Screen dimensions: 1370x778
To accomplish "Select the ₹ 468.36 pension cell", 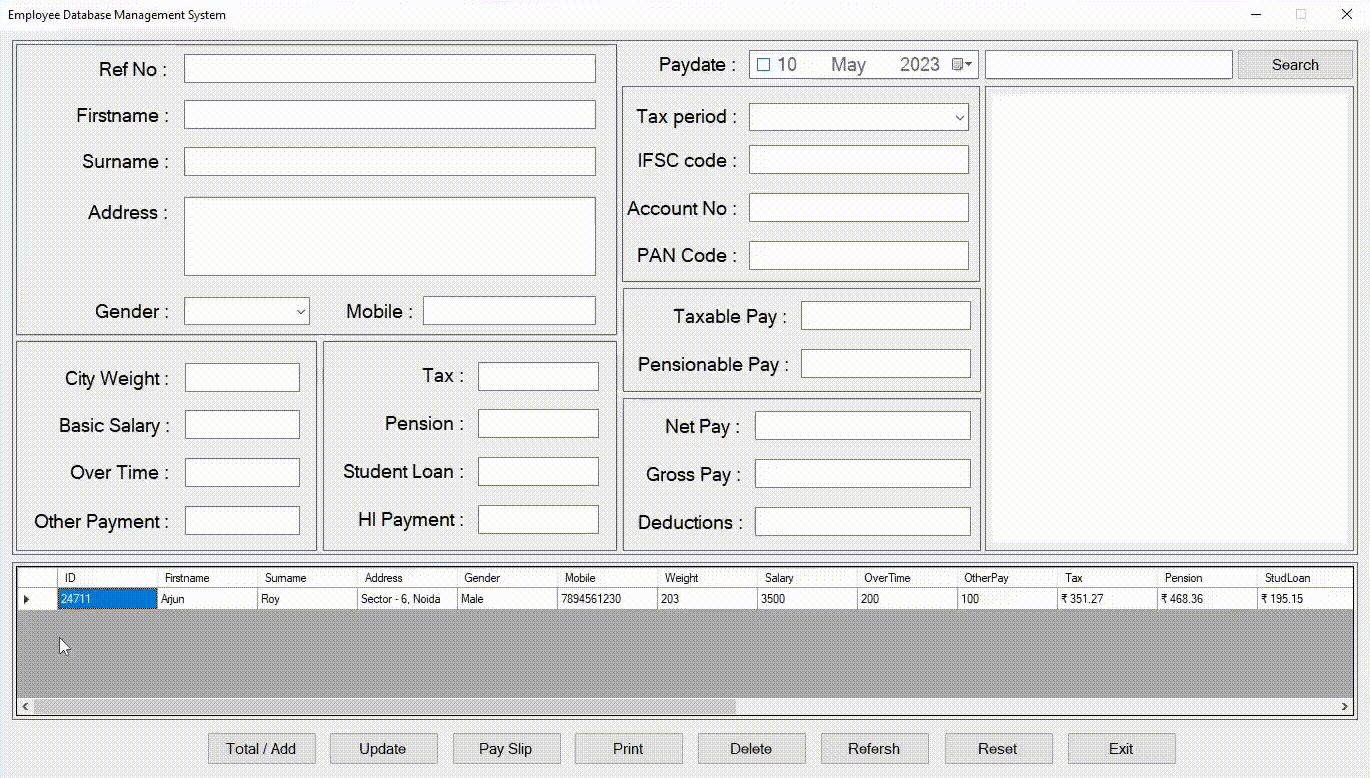I will 1208,599.
